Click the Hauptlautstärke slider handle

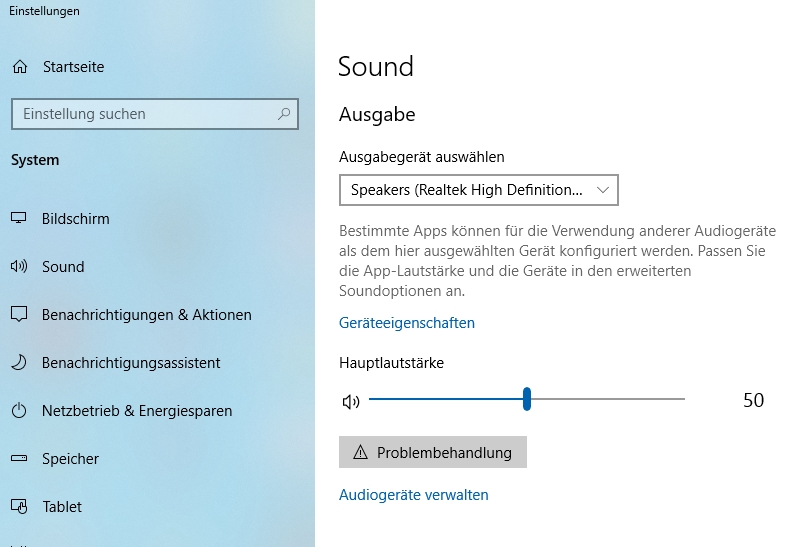tap(527, 399)
